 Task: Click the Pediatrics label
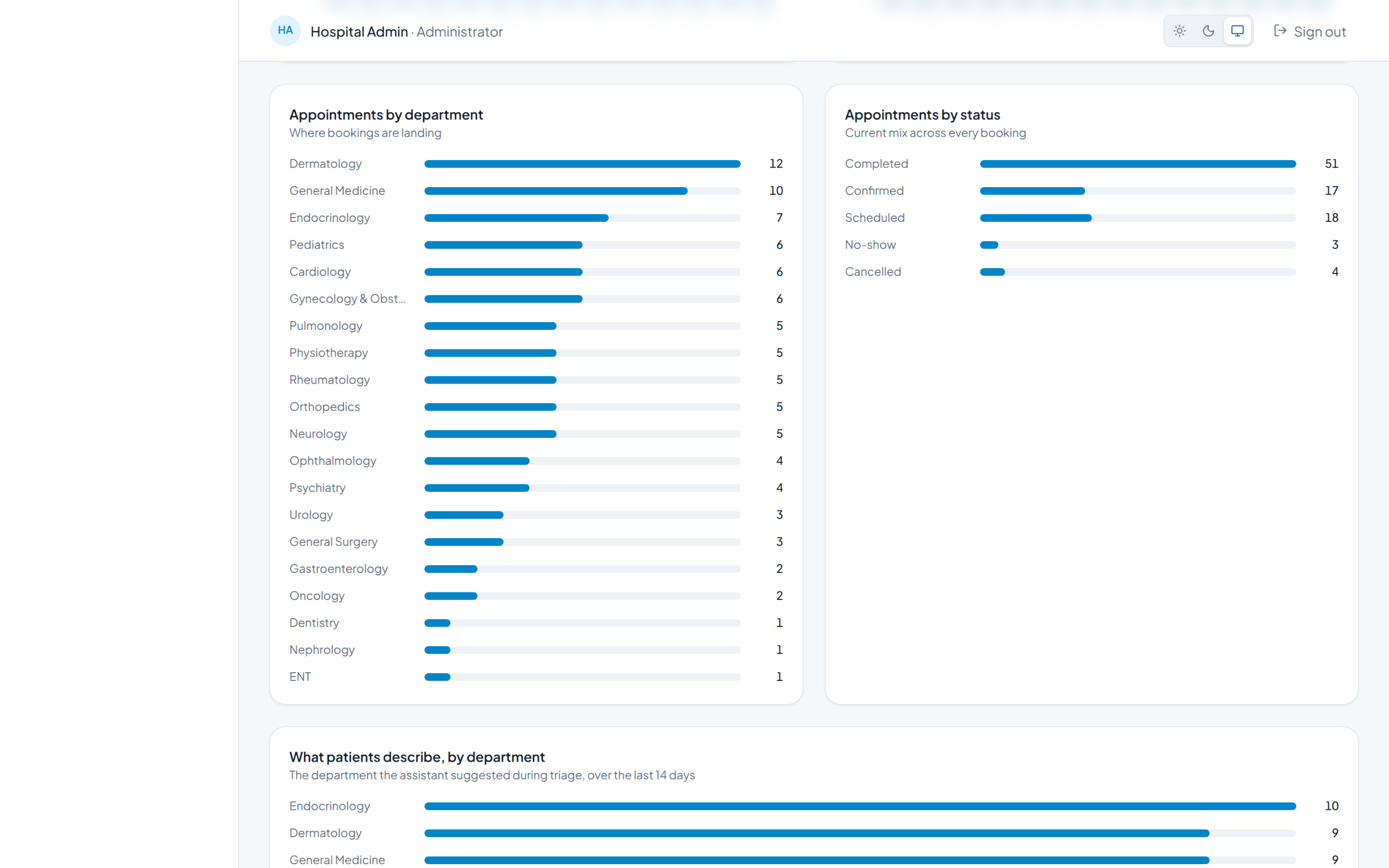click(317, 245)
